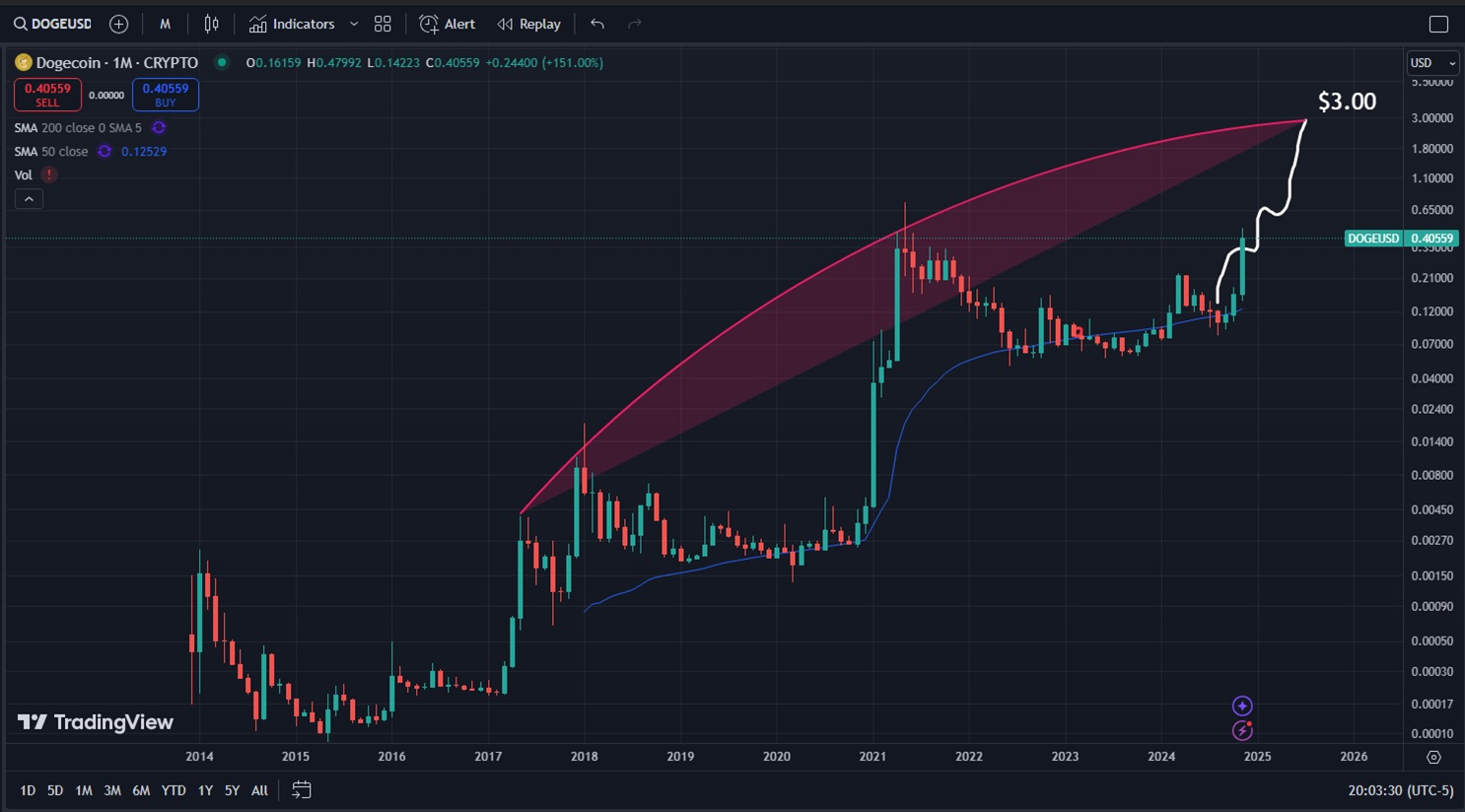Expand the Indicators favorites dropdown arrow

[x=354, y=24]
